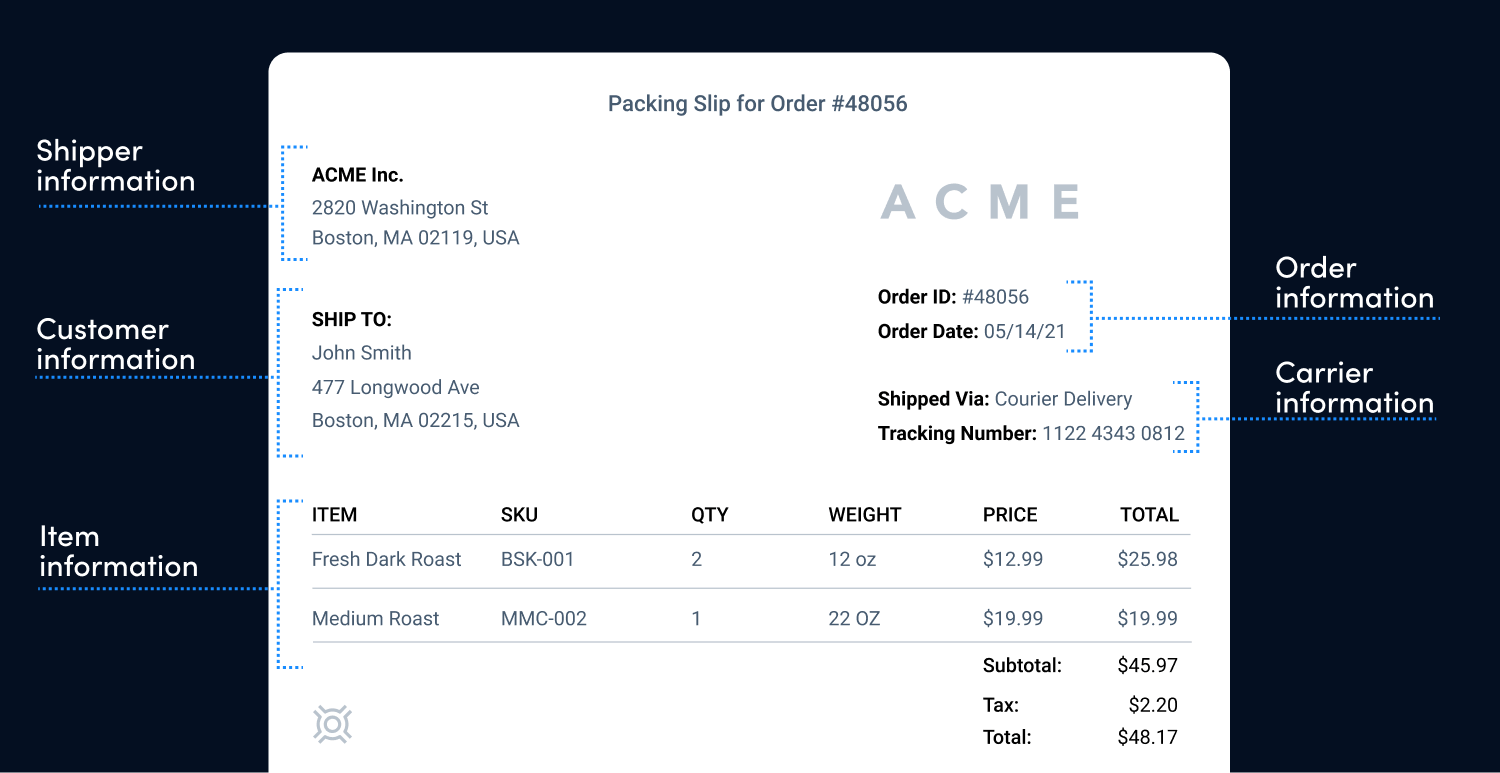Select the Total amount $48.17
Screen dimensions: 1500x773
(x=1147, y=737)
